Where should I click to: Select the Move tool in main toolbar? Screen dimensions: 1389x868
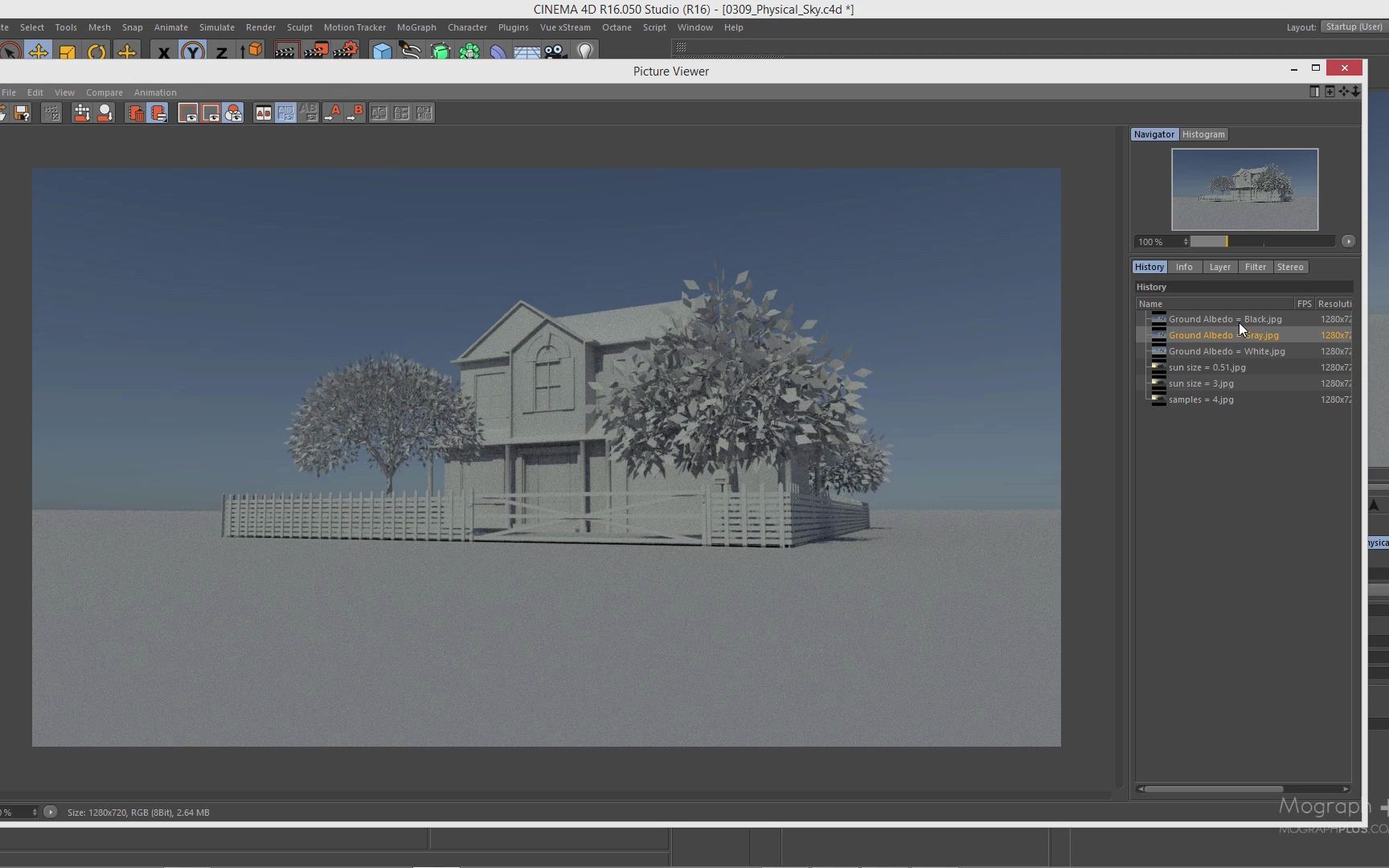click(38, 51)
